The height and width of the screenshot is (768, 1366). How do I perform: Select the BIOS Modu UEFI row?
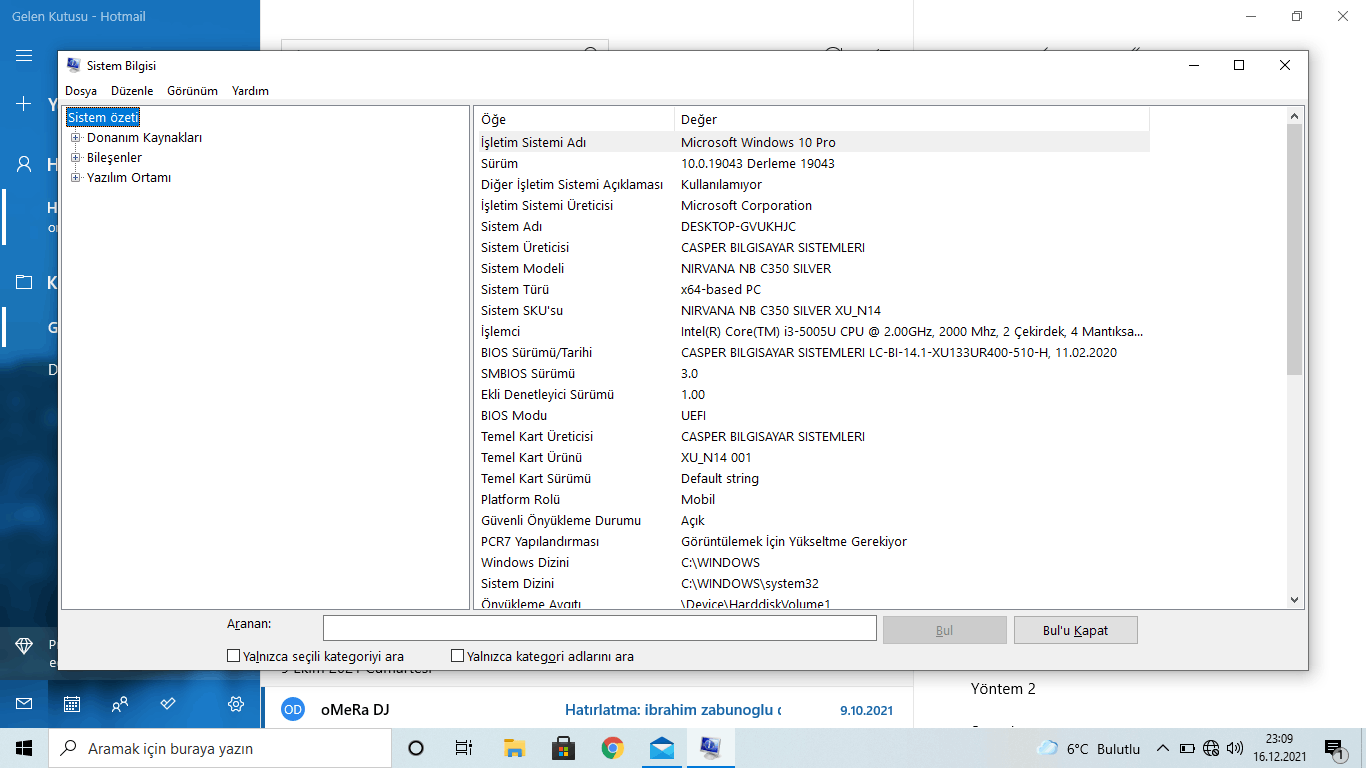tap(812, 416)
